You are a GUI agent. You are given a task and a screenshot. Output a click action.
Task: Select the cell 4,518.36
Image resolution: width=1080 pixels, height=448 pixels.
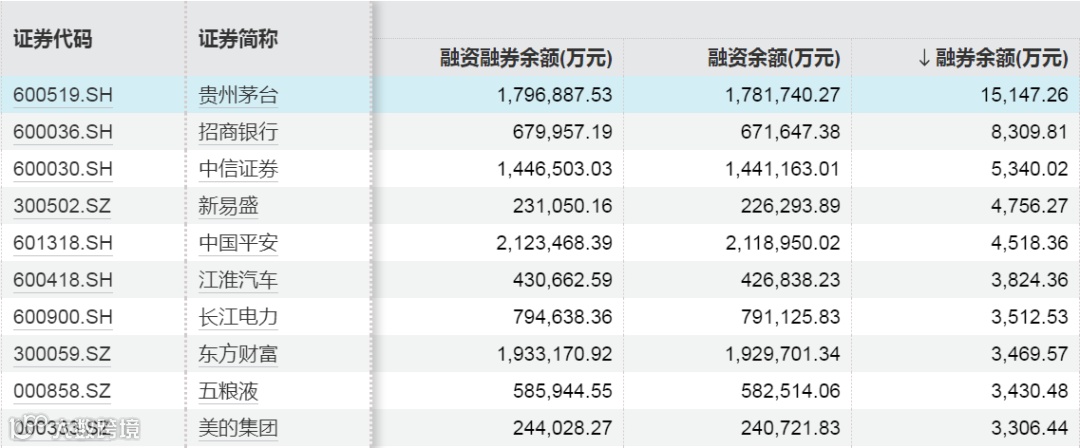[1030, 243]
